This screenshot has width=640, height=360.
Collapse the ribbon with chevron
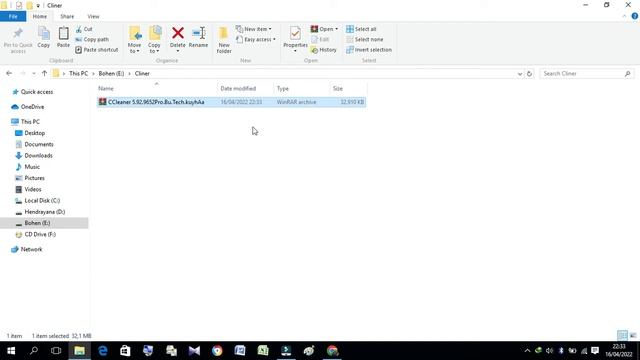[x=624, y=16]
